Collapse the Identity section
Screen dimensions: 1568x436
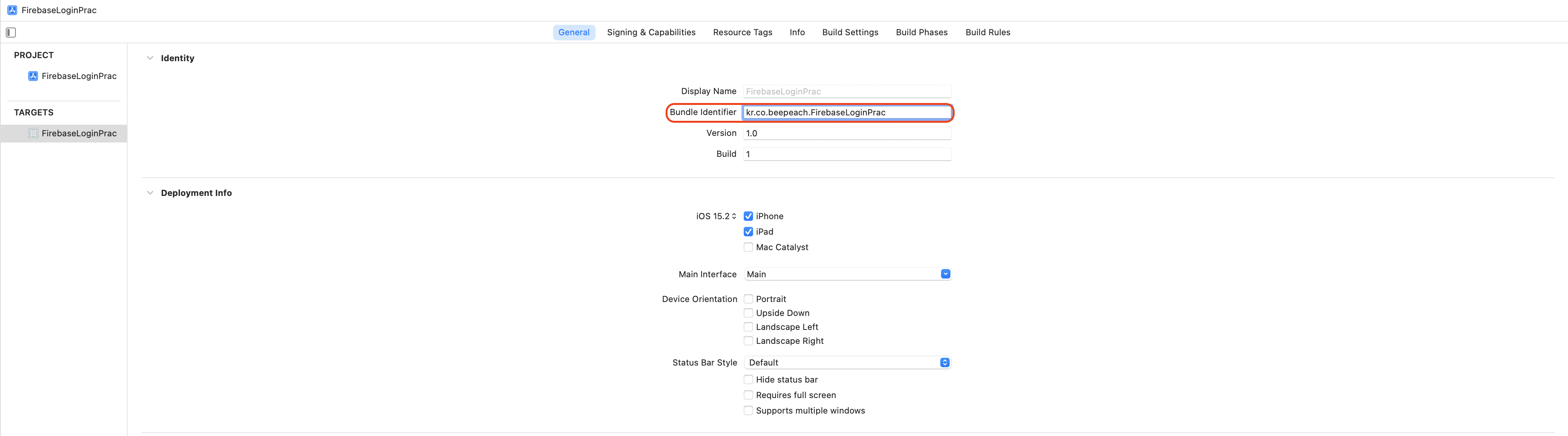click(150, 58)
